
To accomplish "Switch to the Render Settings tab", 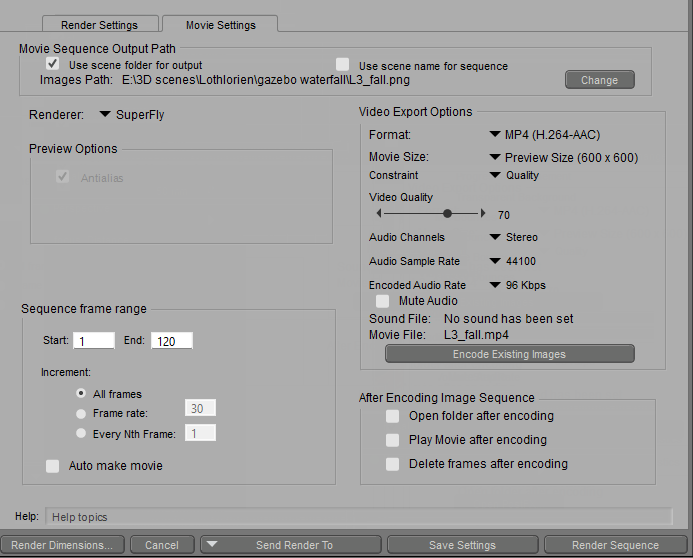I will click(x=99, y=24).
